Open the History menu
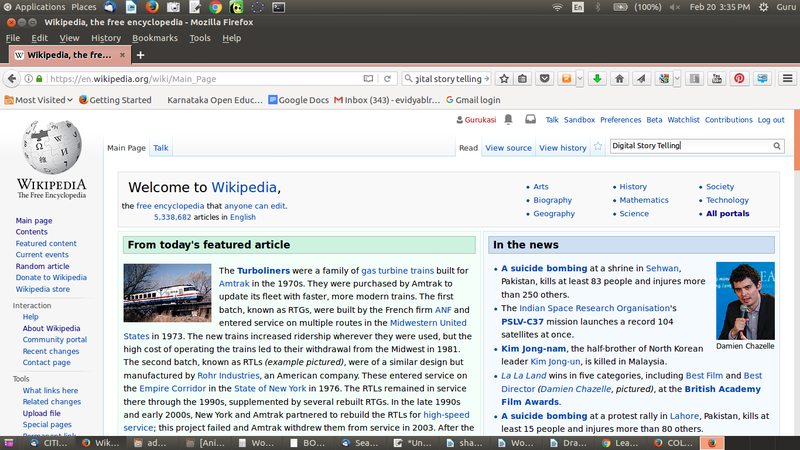The height and width of the screenshot is (450, 800). click(x=106, y=38)
